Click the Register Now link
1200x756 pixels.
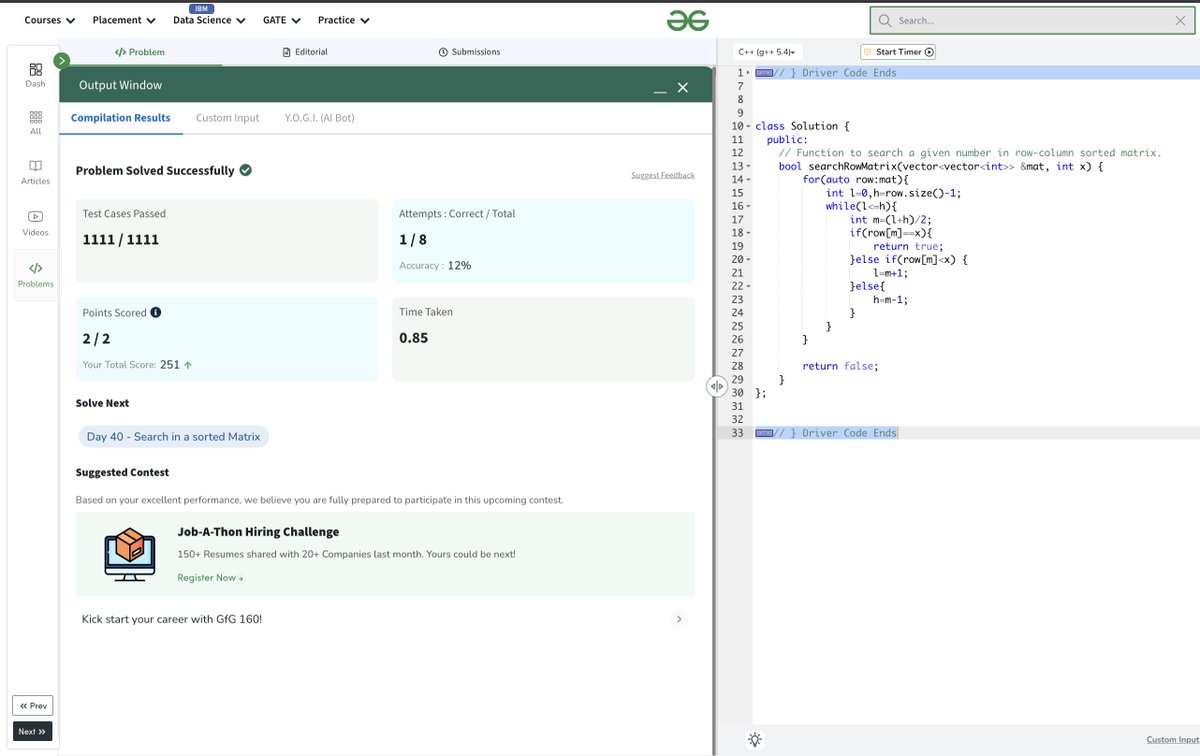pyautogui.click(x=210, y=578)
